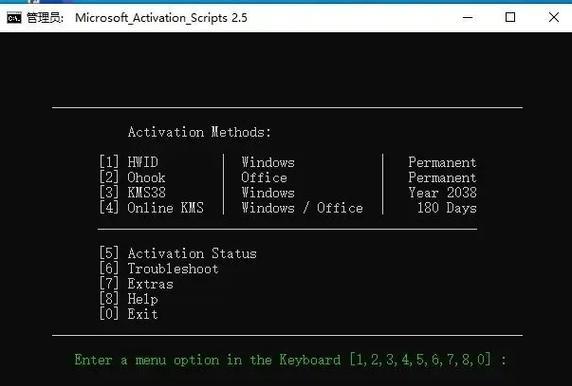The image size is (572, 386).
Task: Minimize the Activation Scripts console window
Action: 468,17
